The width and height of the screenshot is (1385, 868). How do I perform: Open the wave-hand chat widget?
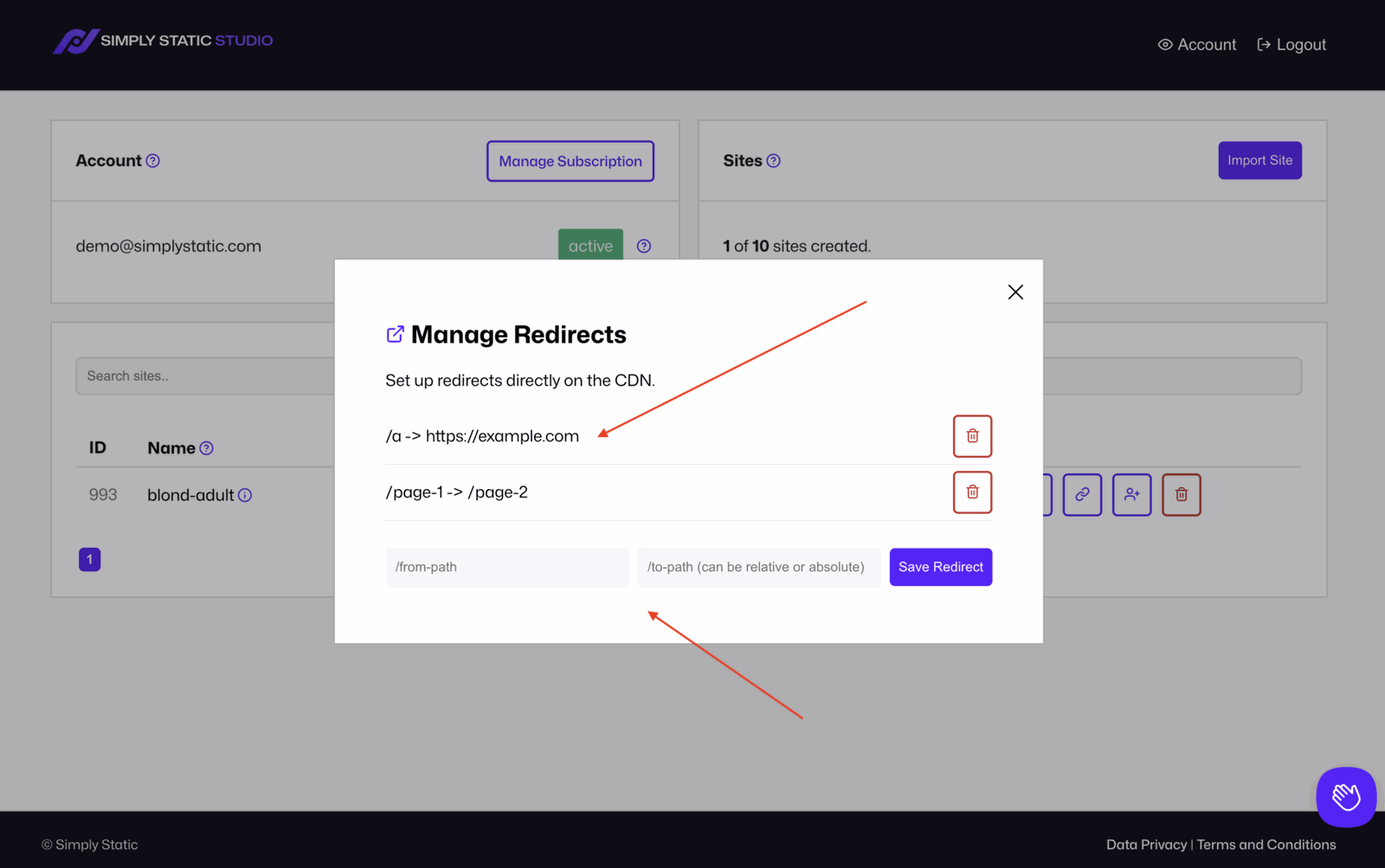point(1345,796)
